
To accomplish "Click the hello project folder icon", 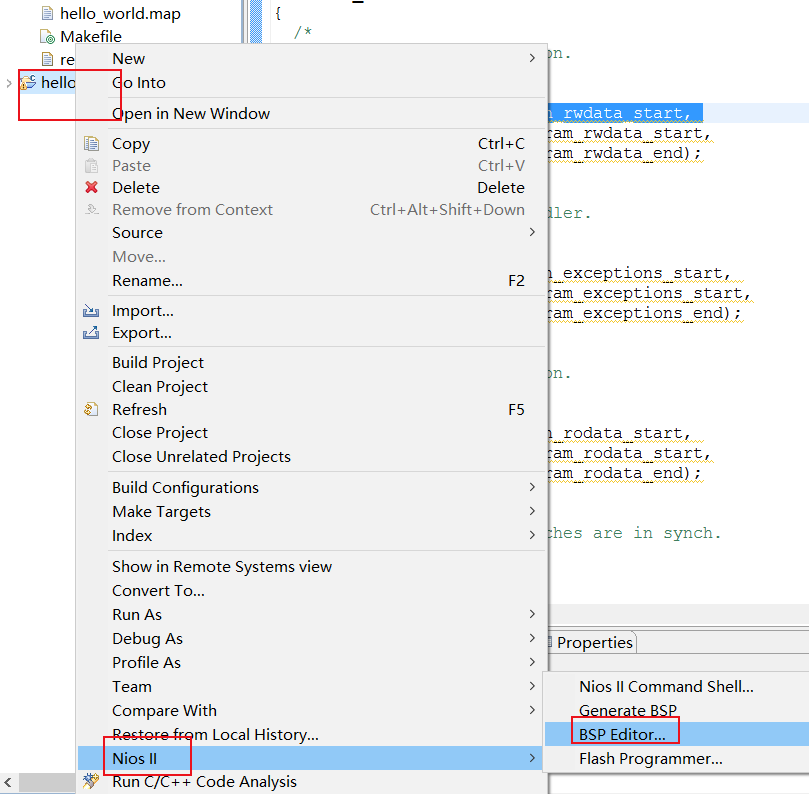I will (28, 82).
